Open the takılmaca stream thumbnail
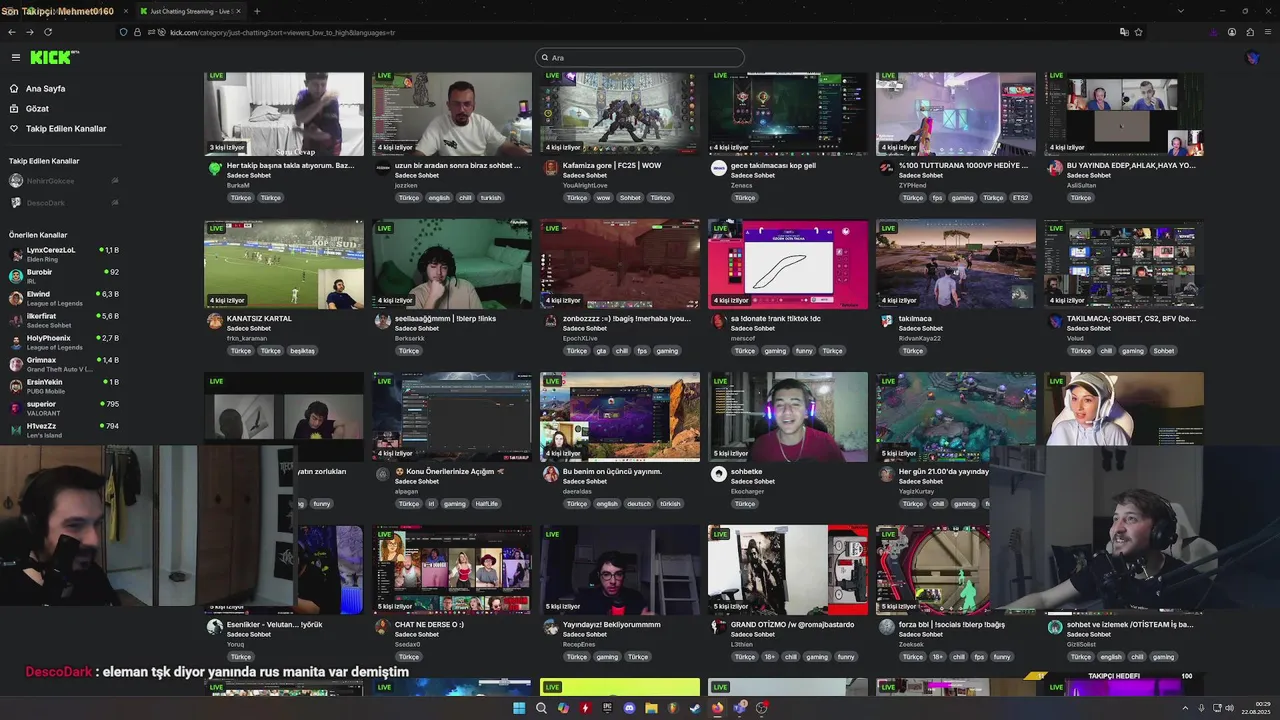The width and height of the screenshot is (1280, 720). click(956, 264)
